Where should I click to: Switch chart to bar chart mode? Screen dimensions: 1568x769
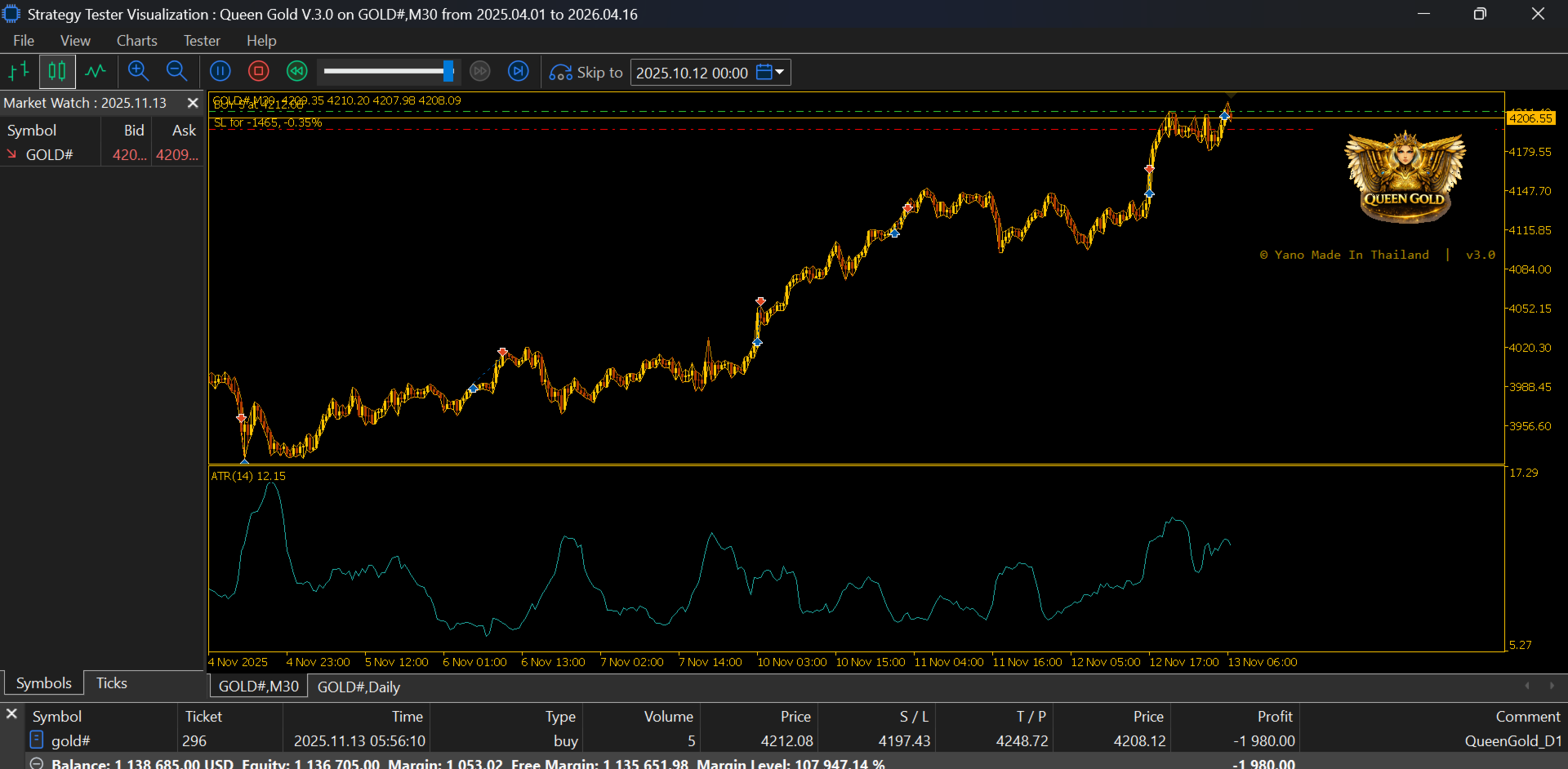click(x=19, y=72)
